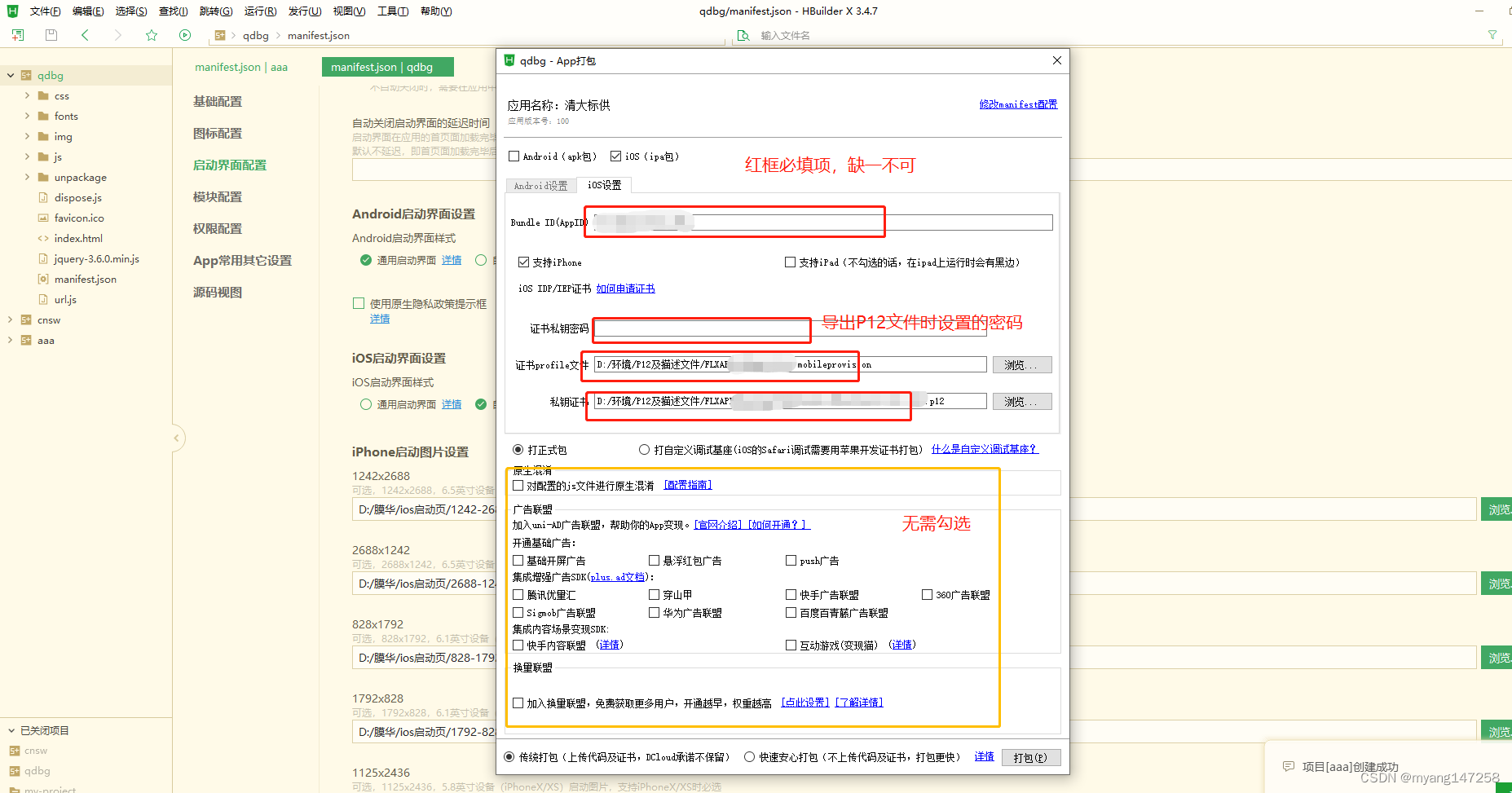1512x793 pixels.
Task: Check the 对配置的js文件进行原生混淆 box
Action: pos(518,486)
